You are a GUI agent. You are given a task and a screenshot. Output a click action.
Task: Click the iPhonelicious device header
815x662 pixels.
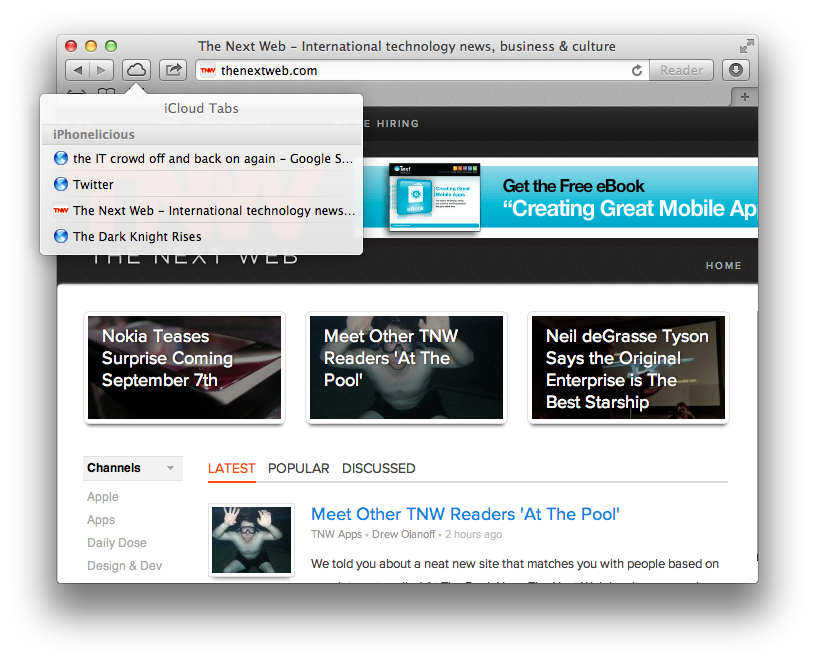[x=202, y=135]
